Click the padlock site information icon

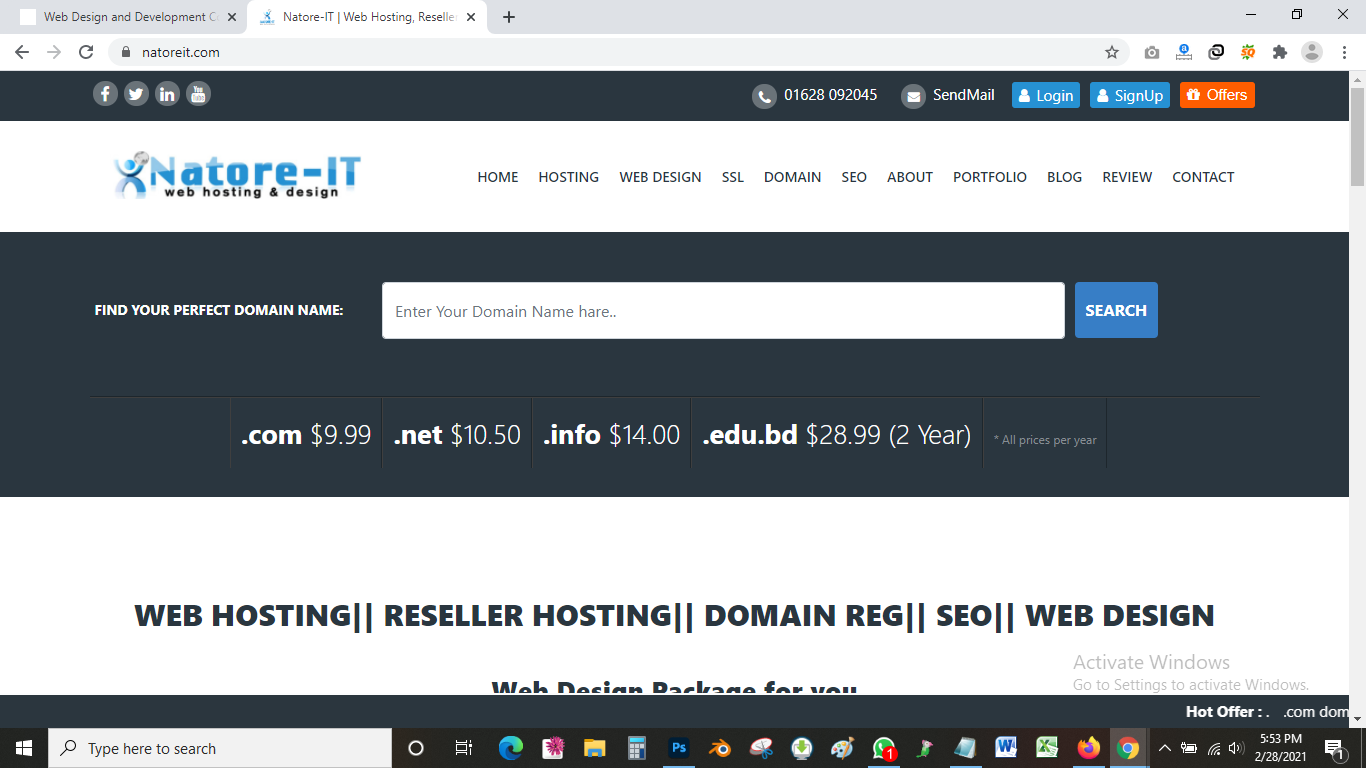click(126, 52)
